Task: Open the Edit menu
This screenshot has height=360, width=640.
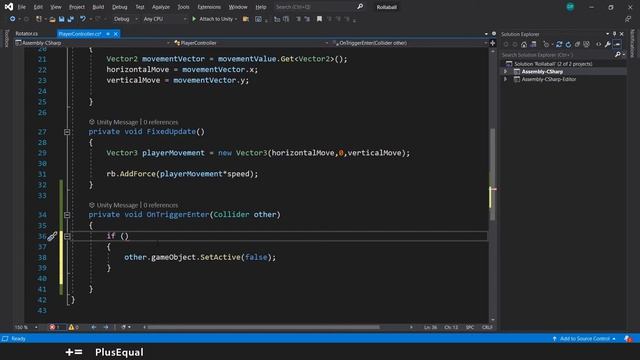Action: point(38,7)
